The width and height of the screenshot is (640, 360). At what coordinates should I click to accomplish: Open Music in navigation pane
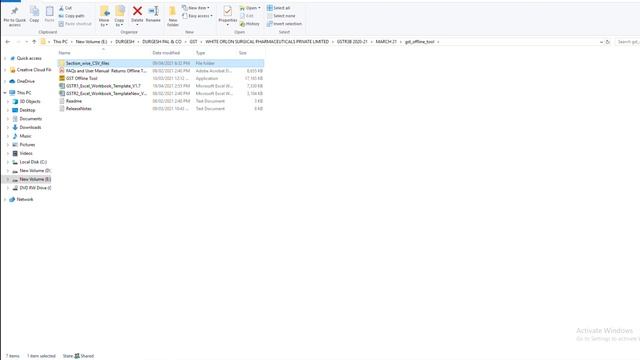coord(25,136)
